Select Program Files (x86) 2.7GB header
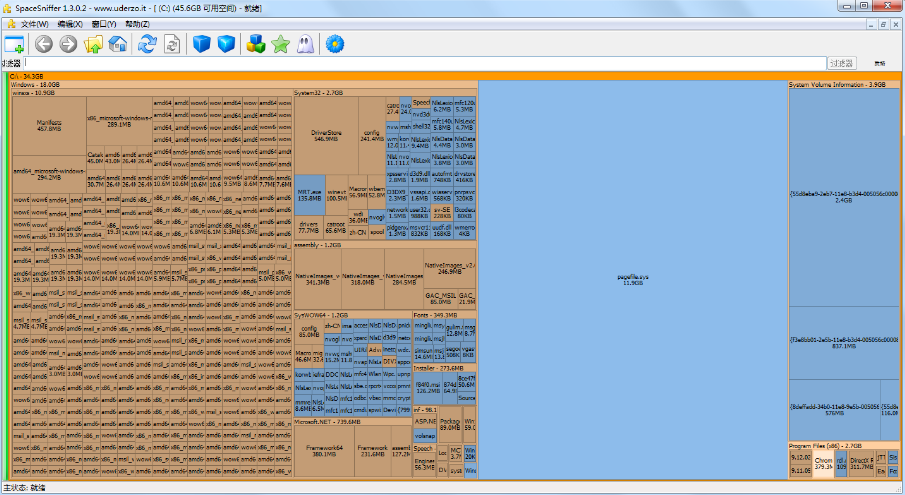The height and width of the screenshot is (495, 905). (844, 445)
